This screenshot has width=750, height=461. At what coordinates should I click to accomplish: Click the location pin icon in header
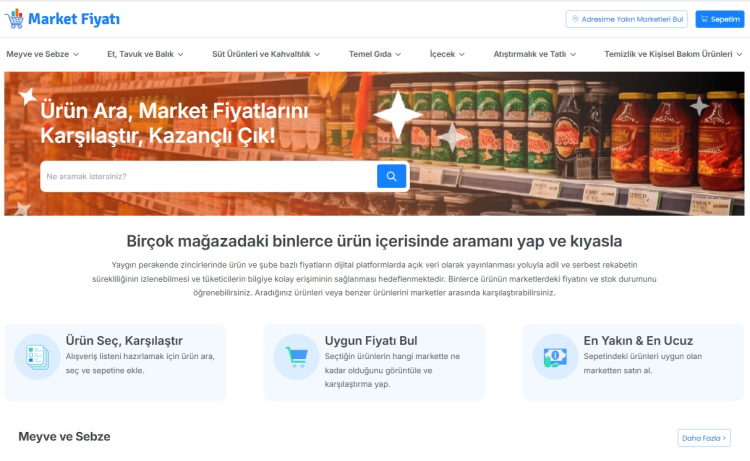tap(574, 19)
